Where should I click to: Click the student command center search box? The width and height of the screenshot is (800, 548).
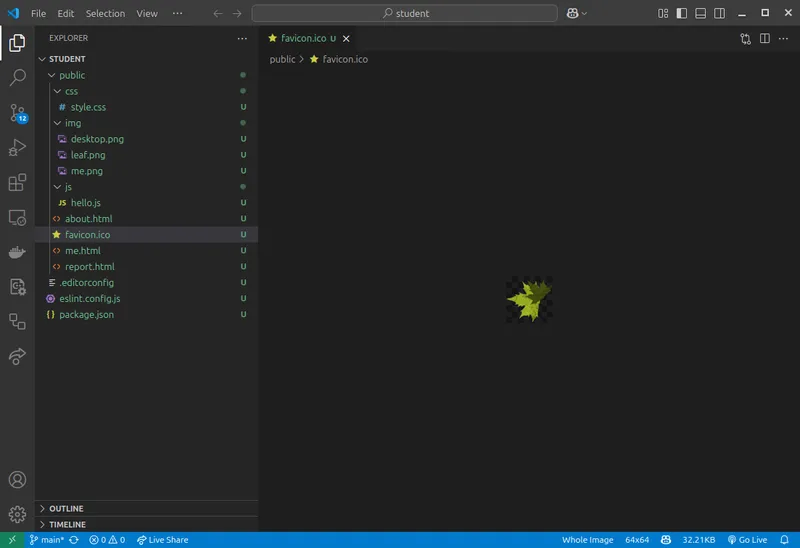[405, 13]
